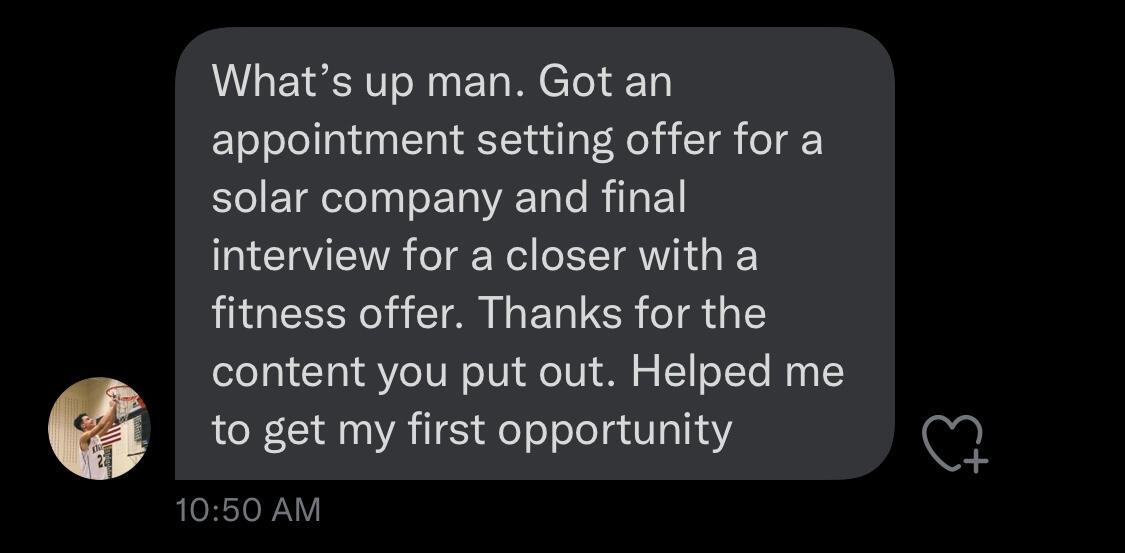Click "Helped me" in the message

(738, 372)
